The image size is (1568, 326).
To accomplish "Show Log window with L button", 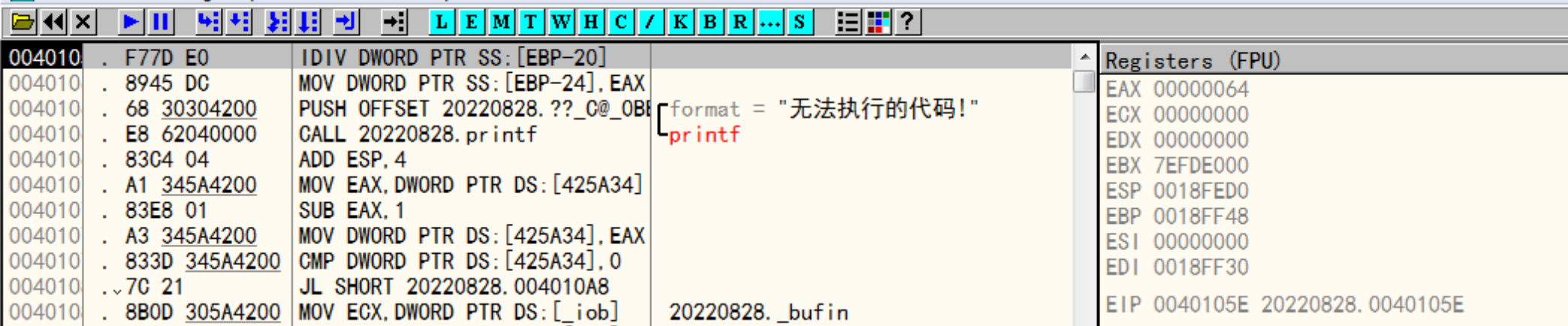I will (442, 22).
